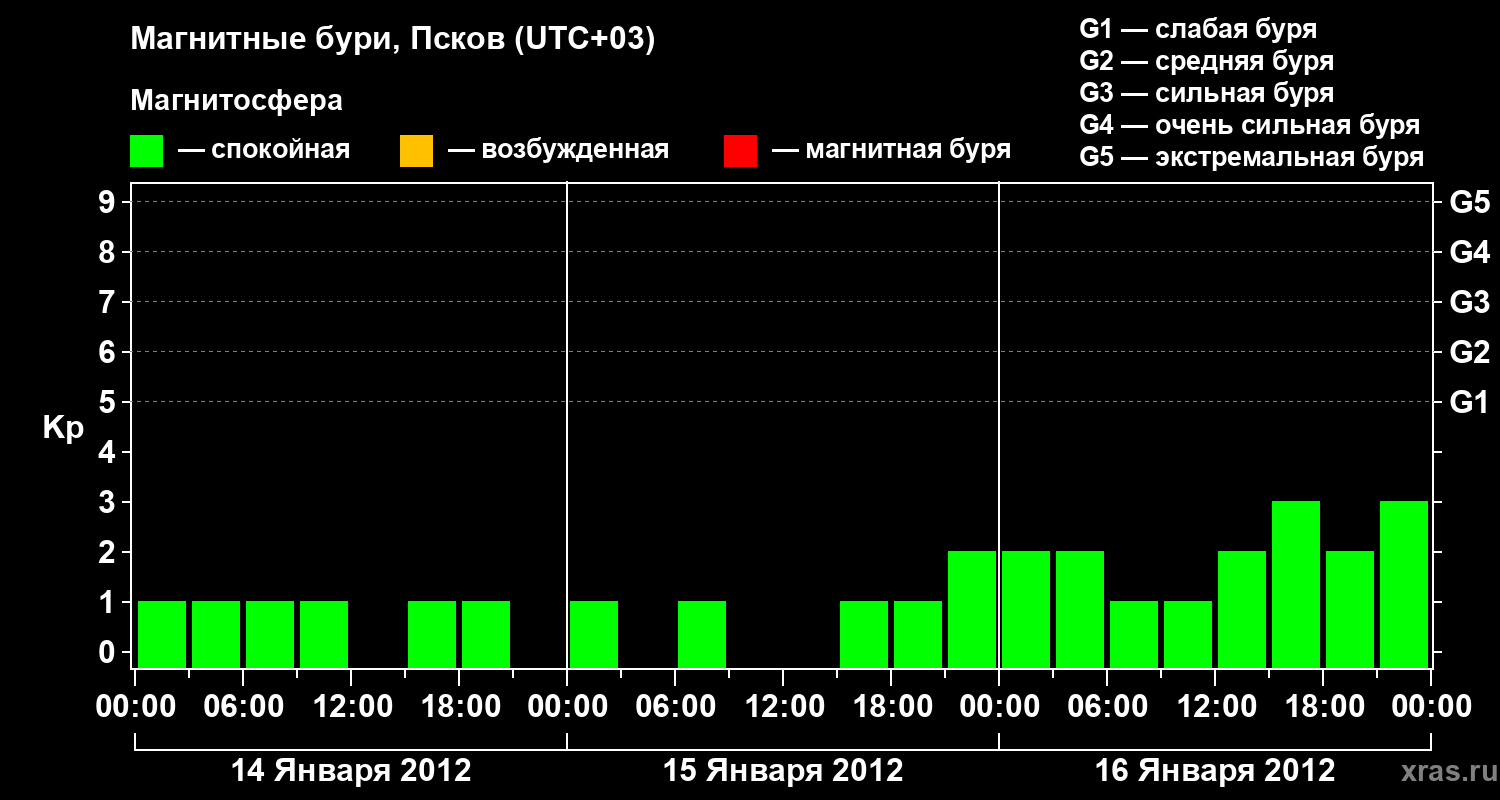Click the 12:00 tick label for 15 Января

[x=783, y=706]
